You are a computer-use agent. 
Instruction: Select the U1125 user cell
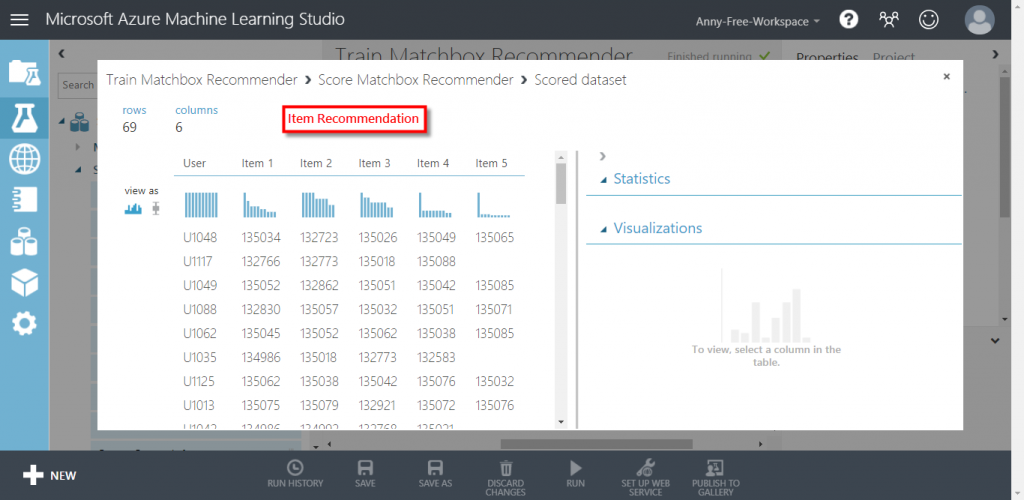[x=200, y=381]
